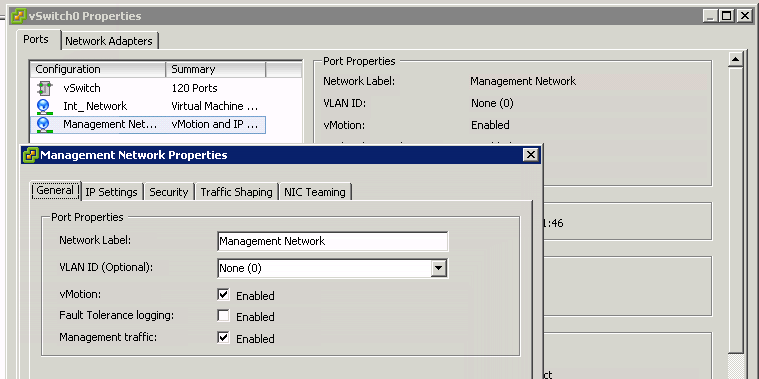
Task: Click the Virtual Machine summary cell
Action: click(215, 106)
